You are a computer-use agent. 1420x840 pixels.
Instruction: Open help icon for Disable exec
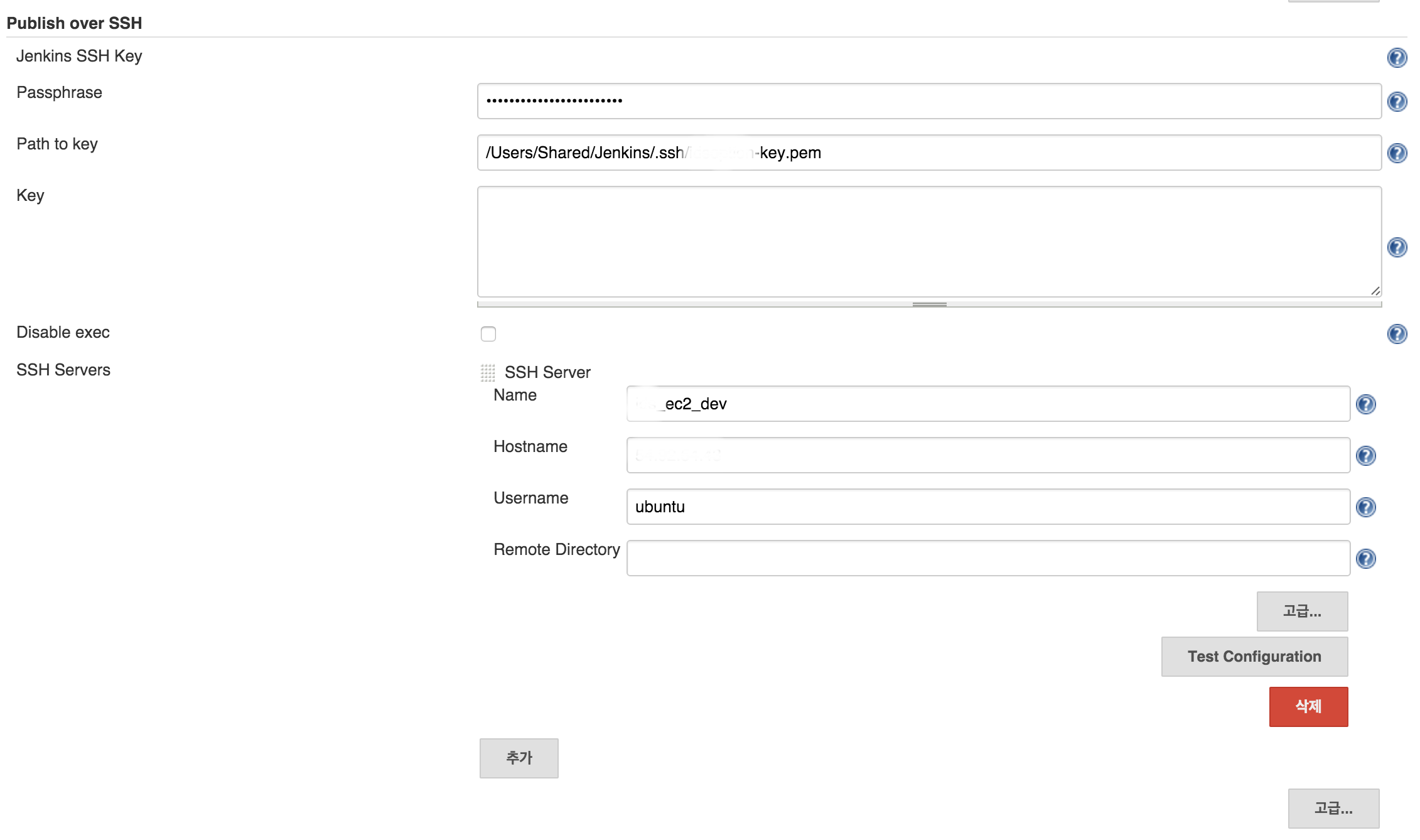tap(1397, 334)
